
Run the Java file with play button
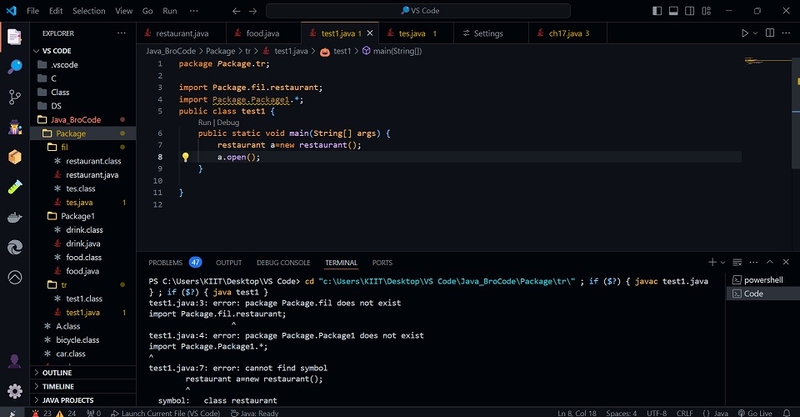click(745, 33)
